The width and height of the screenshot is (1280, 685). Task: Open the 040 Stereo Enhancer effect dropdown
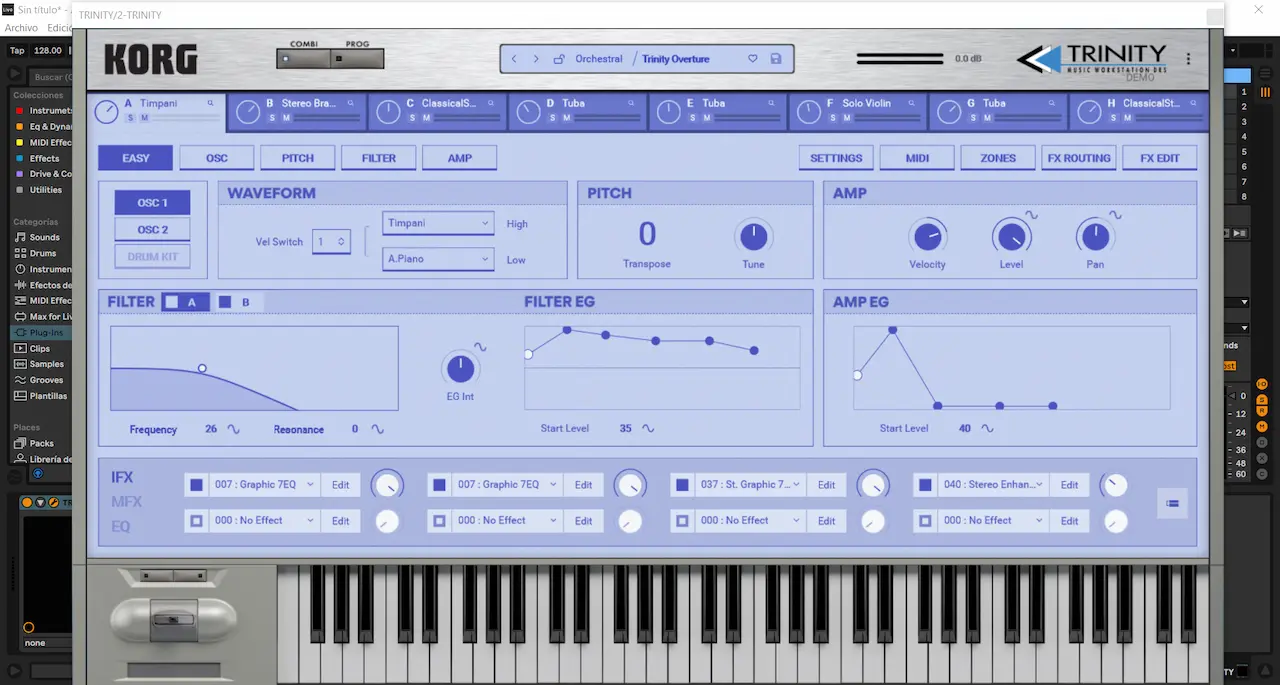click(993, 485)
